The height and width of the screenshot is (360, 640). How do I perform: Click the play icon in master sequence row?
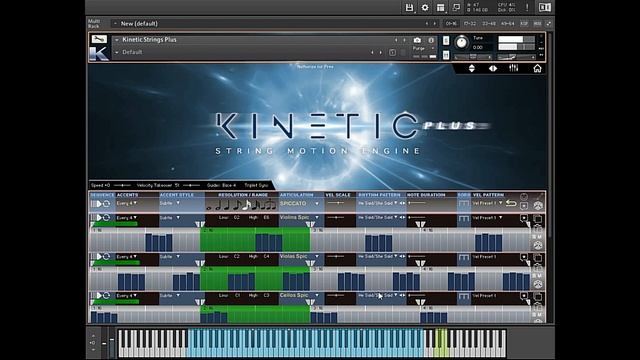coord(99,204)
